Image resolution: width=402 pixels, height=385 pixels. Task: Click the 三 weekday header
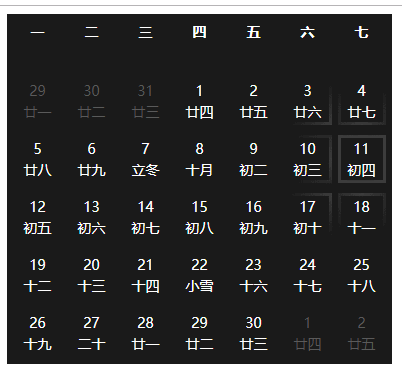pyautogui.click(x=145, y=33)
